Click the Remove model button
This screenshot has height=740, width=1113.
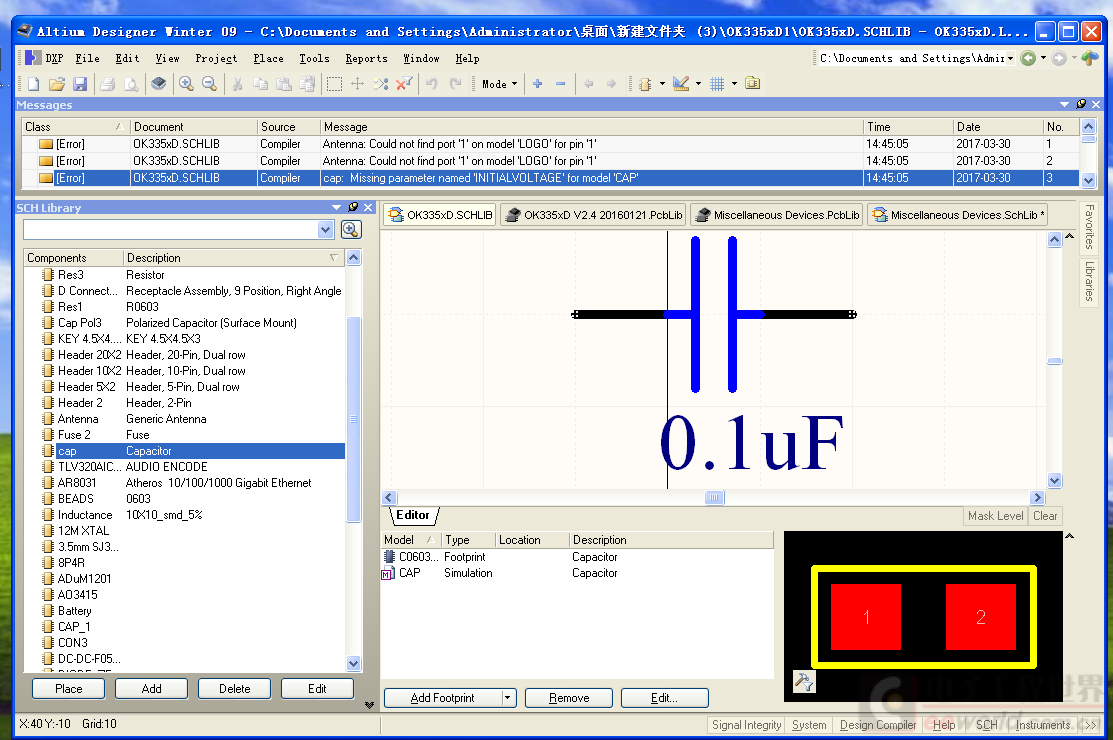(569, 698)
